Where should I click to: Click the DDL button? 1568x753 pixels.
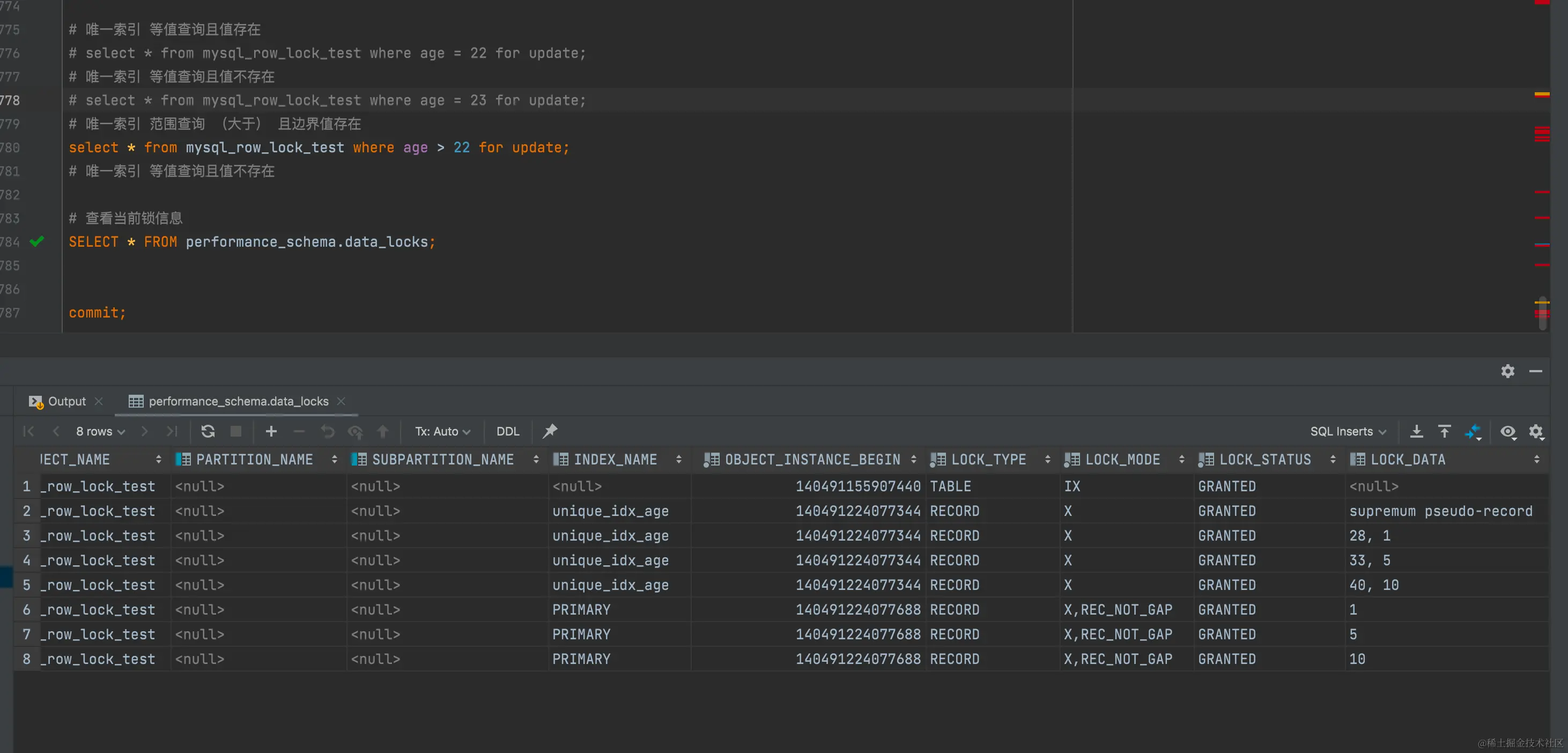point(508,431)
